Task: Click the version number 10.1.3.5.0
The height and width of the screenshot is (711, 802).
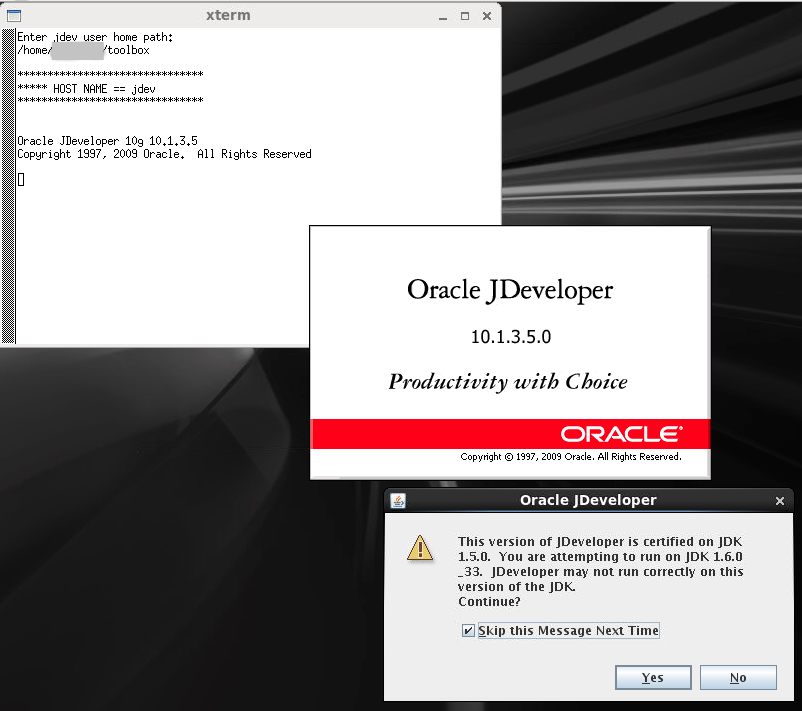Action: point(511,337)
